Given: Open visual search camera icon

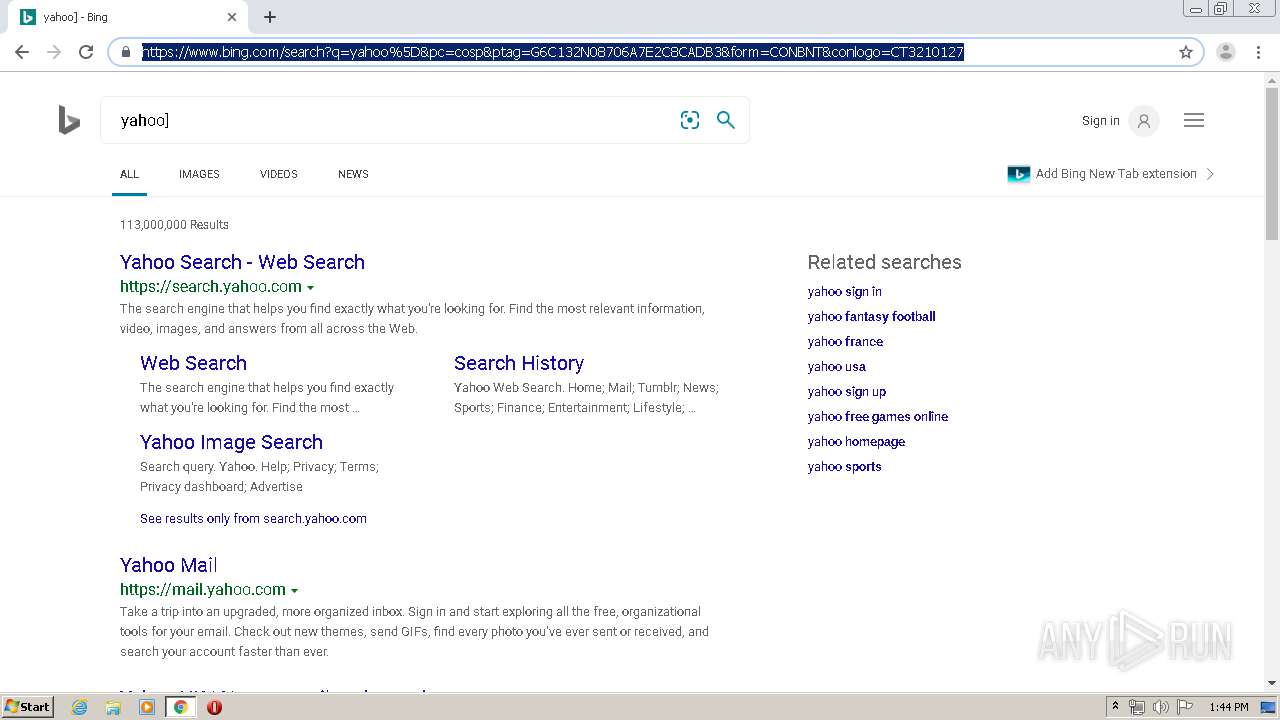Looking at the screenshot, I should tap(690, 120).
